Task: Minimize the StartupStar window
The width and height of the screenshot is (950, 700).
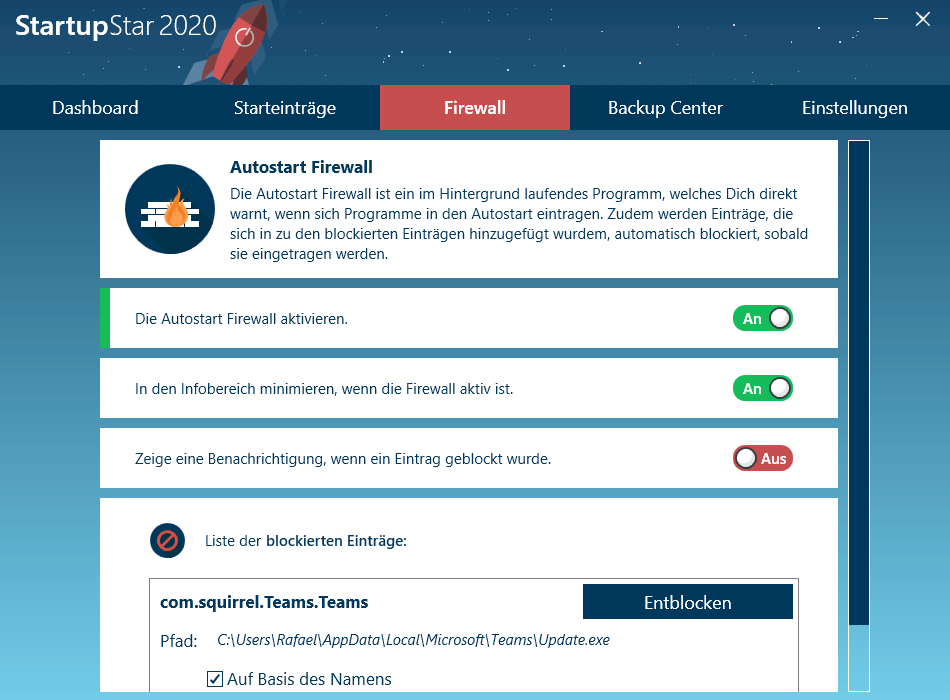Action: pyautogui.click(x=881, y=19)
